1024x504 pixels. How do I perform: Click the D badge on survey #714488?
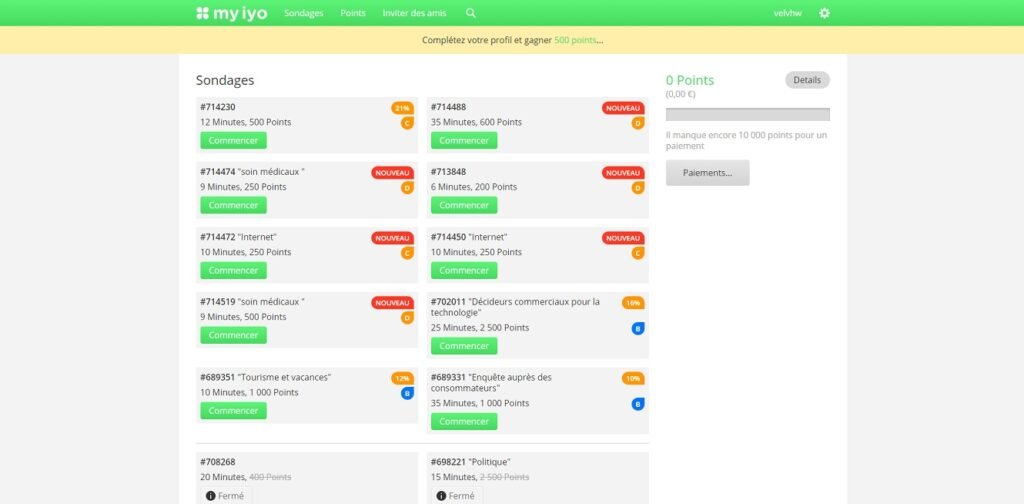click(638, 123)
